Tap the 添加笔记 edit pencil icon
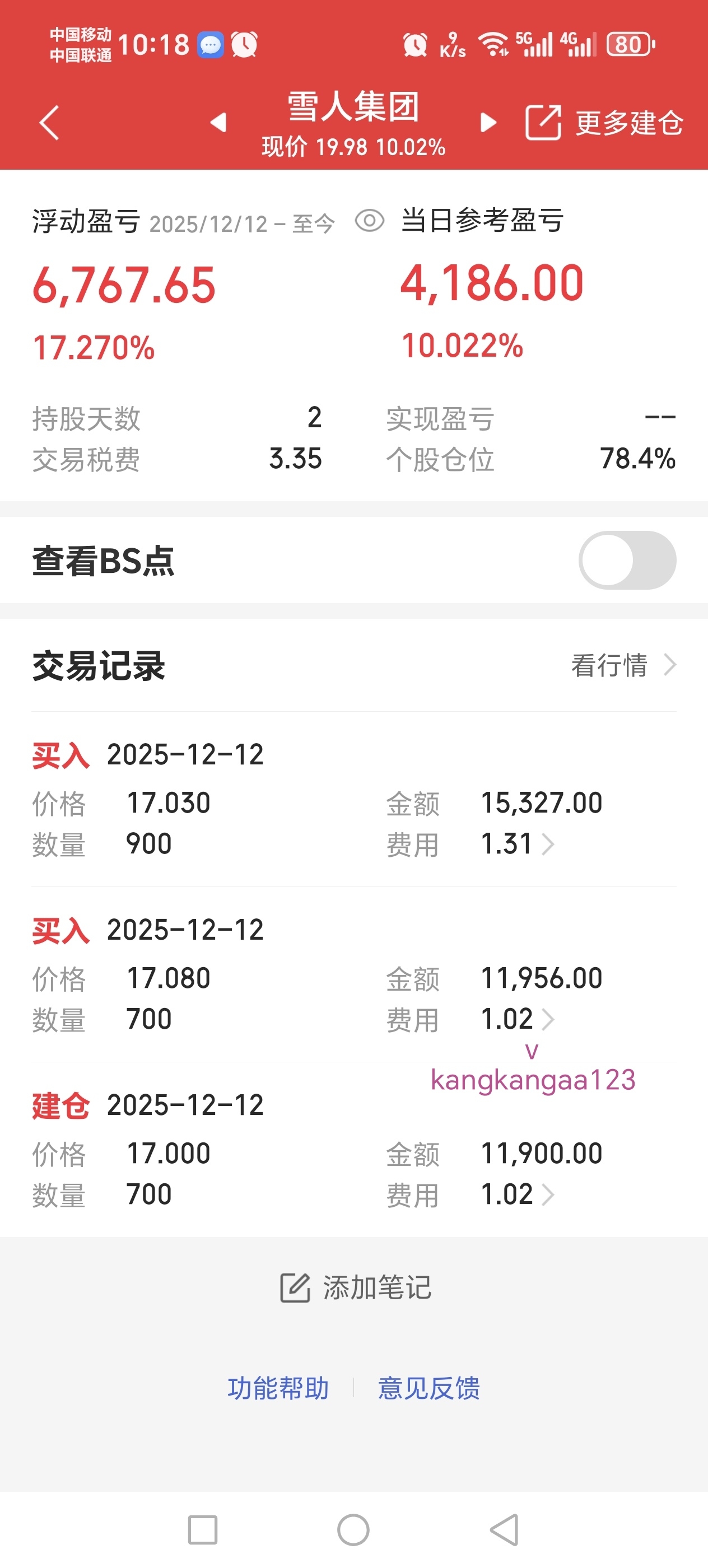This screenshot has height=1568, width=708. [295, 1287]
